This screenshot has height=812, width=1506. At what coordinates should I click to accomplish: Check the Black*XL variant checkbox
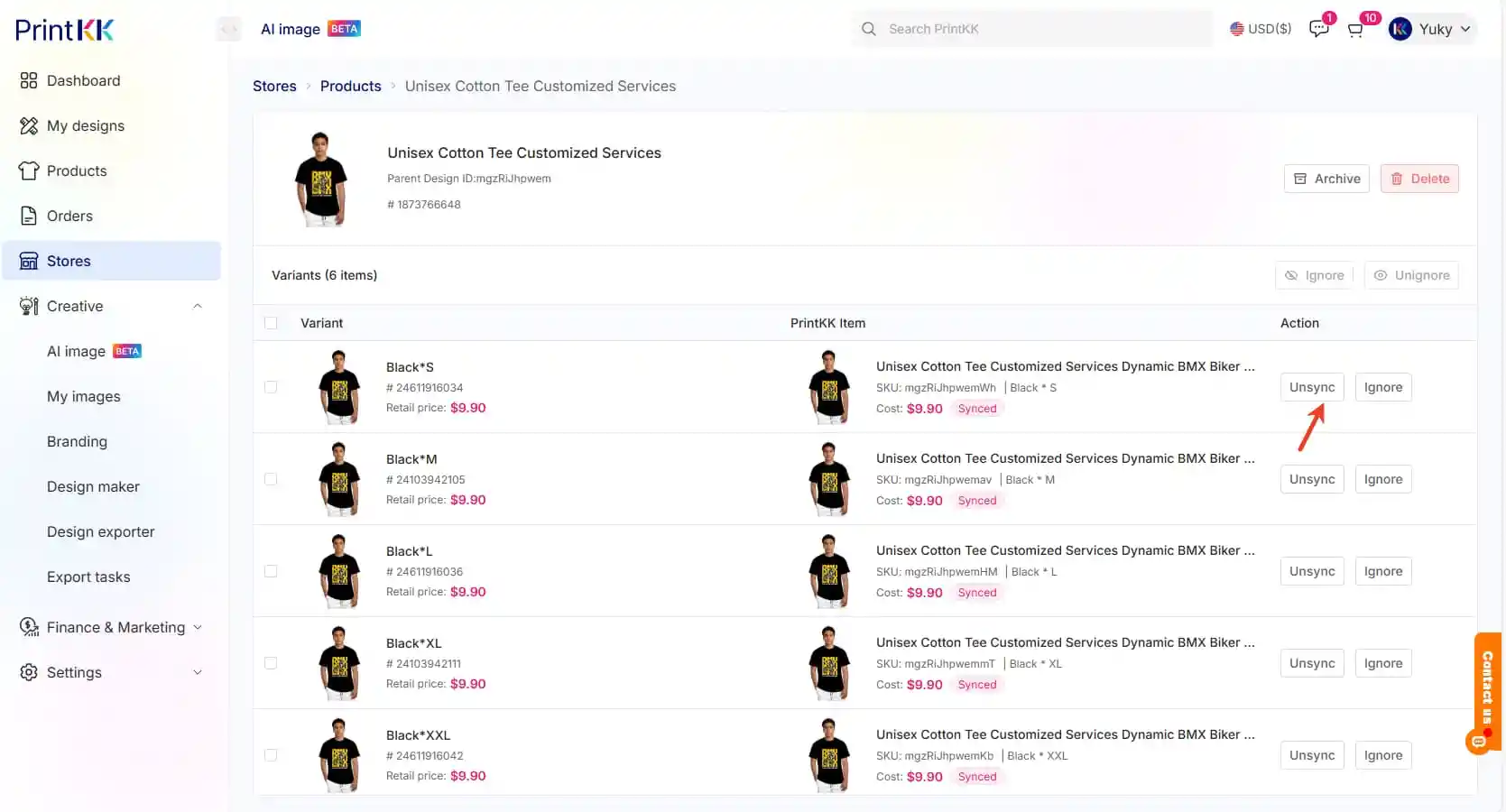[x=271, y=663]
